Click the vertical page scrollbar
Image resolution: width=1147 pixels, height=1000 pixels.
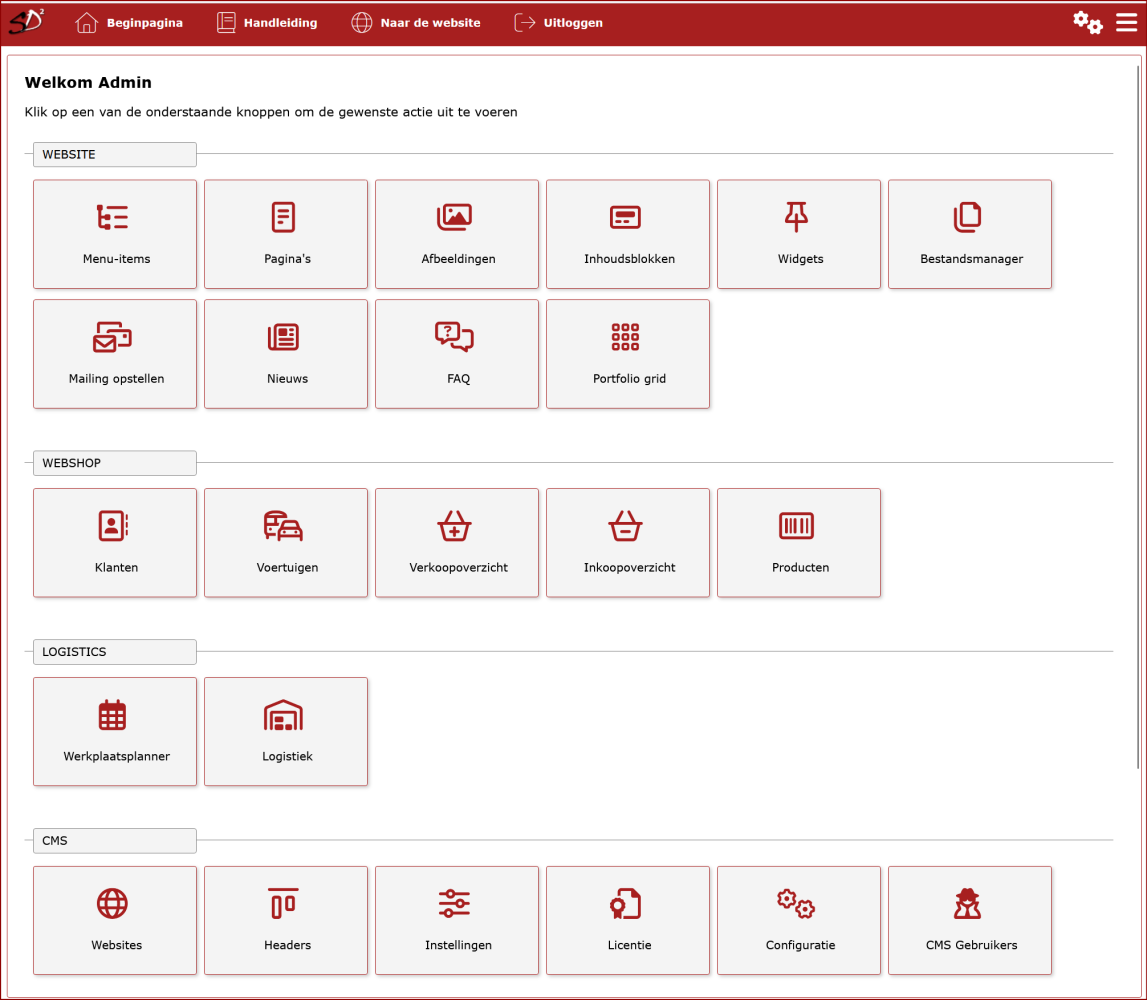click(1138, 400)
